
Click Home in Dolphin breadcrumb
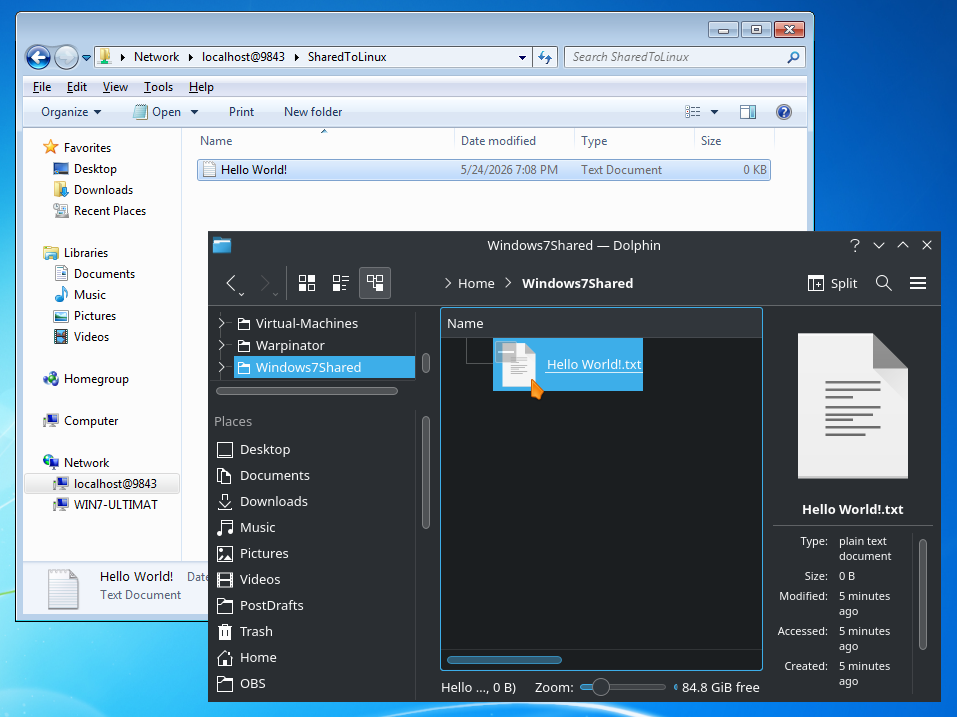[476, 283]
